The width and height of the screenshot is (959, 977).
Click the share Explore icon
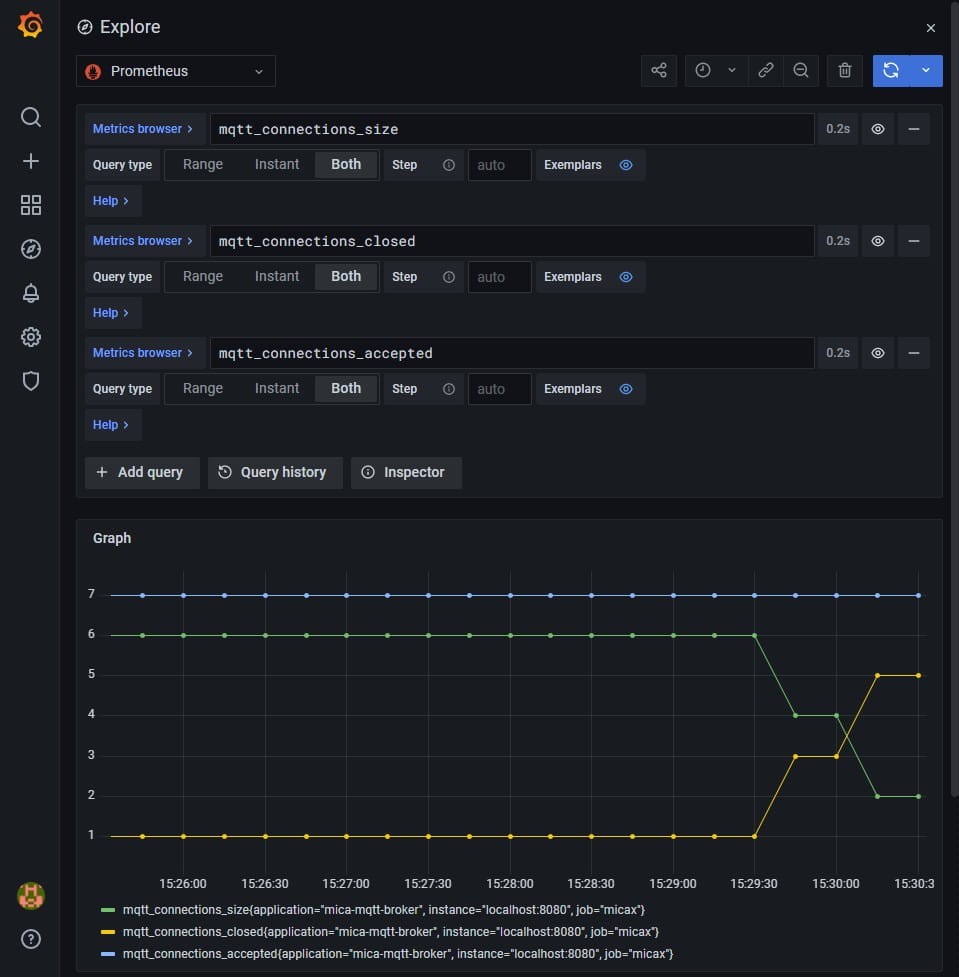pyautogui.click(x=658, y=71)
